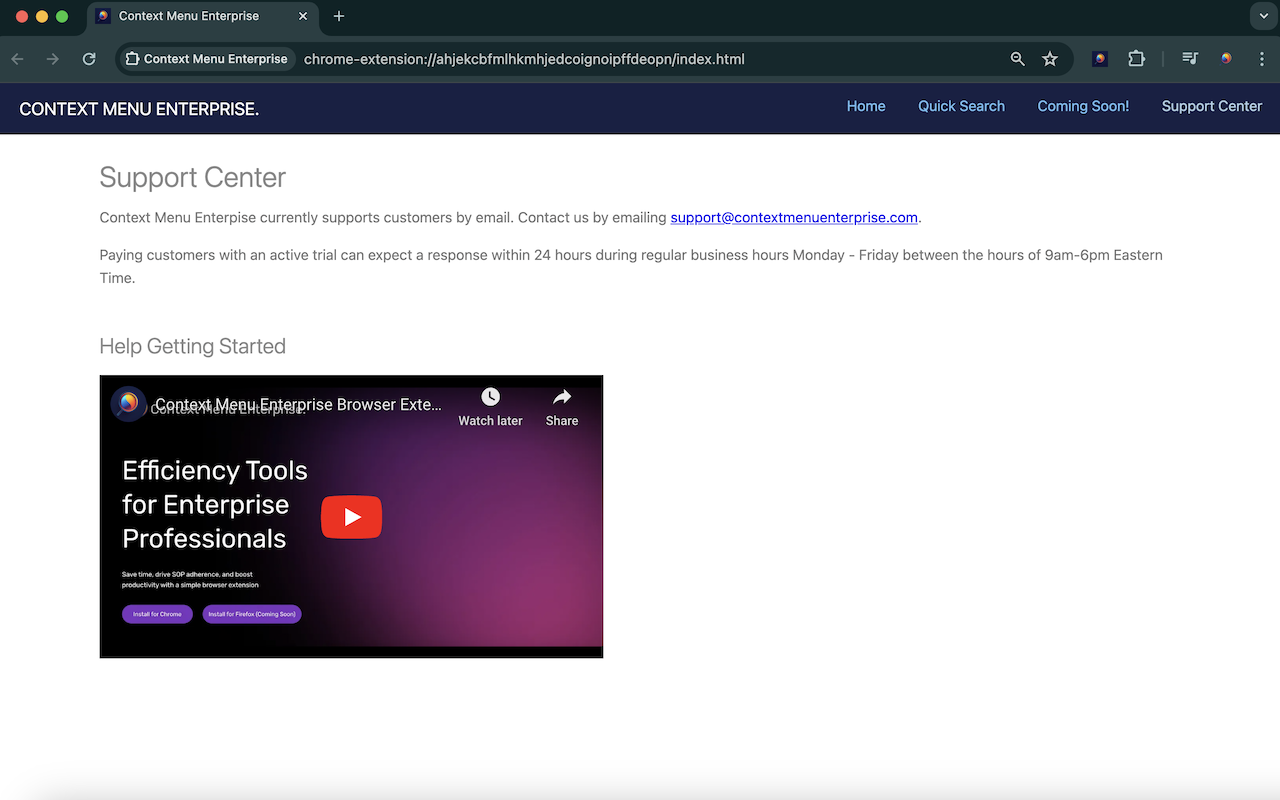Image resolution: width=1280 pixels, height=800 pixels.
Task: Open the support email link
Action: [794, 217]
